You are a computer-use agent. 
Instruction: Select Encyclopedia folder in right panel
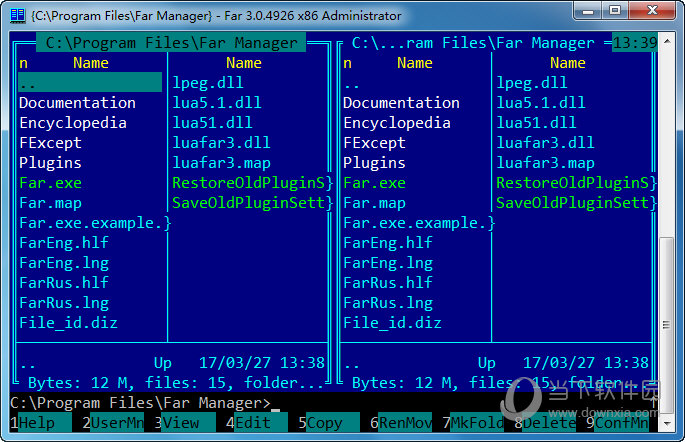point(397,123)
